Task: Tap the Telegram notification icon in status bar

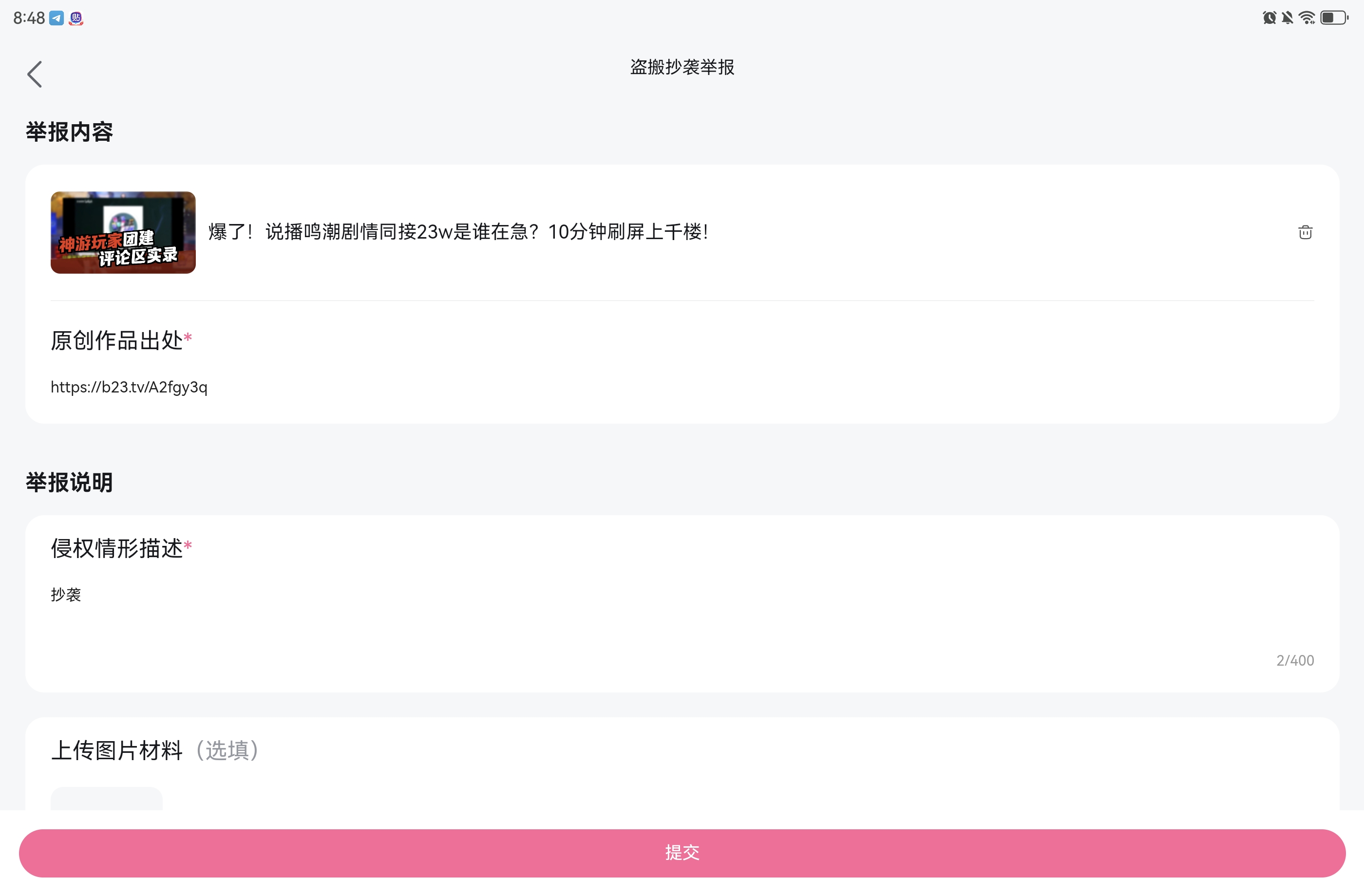Action: tap(56, 19)
